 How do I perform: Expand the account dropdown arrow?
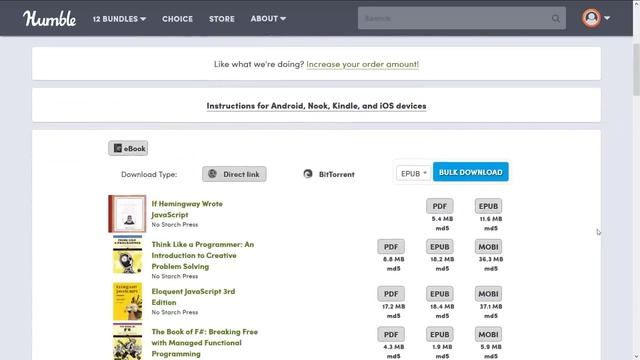click(607, 18)
